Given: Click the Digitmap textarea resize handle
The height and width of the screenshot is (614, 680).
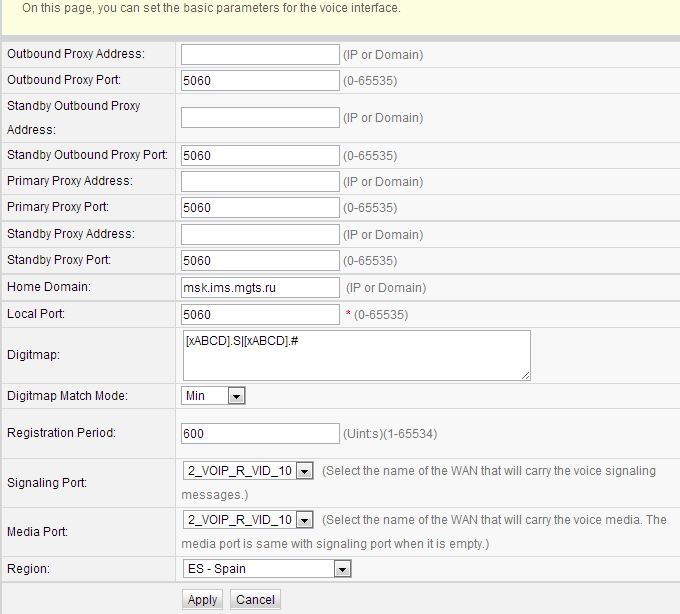Looking at the screenshot, I should coord(525,375).
